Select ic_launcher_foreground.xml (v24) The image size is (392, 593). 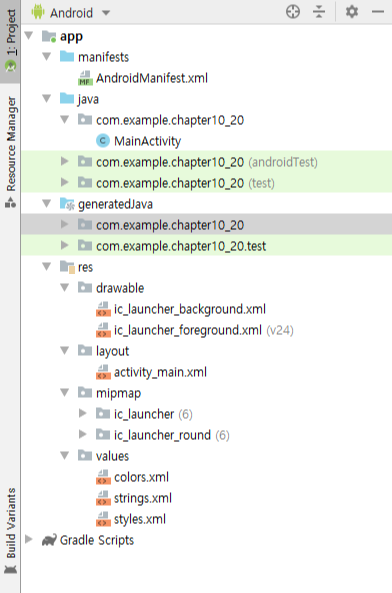click(204, 330)
